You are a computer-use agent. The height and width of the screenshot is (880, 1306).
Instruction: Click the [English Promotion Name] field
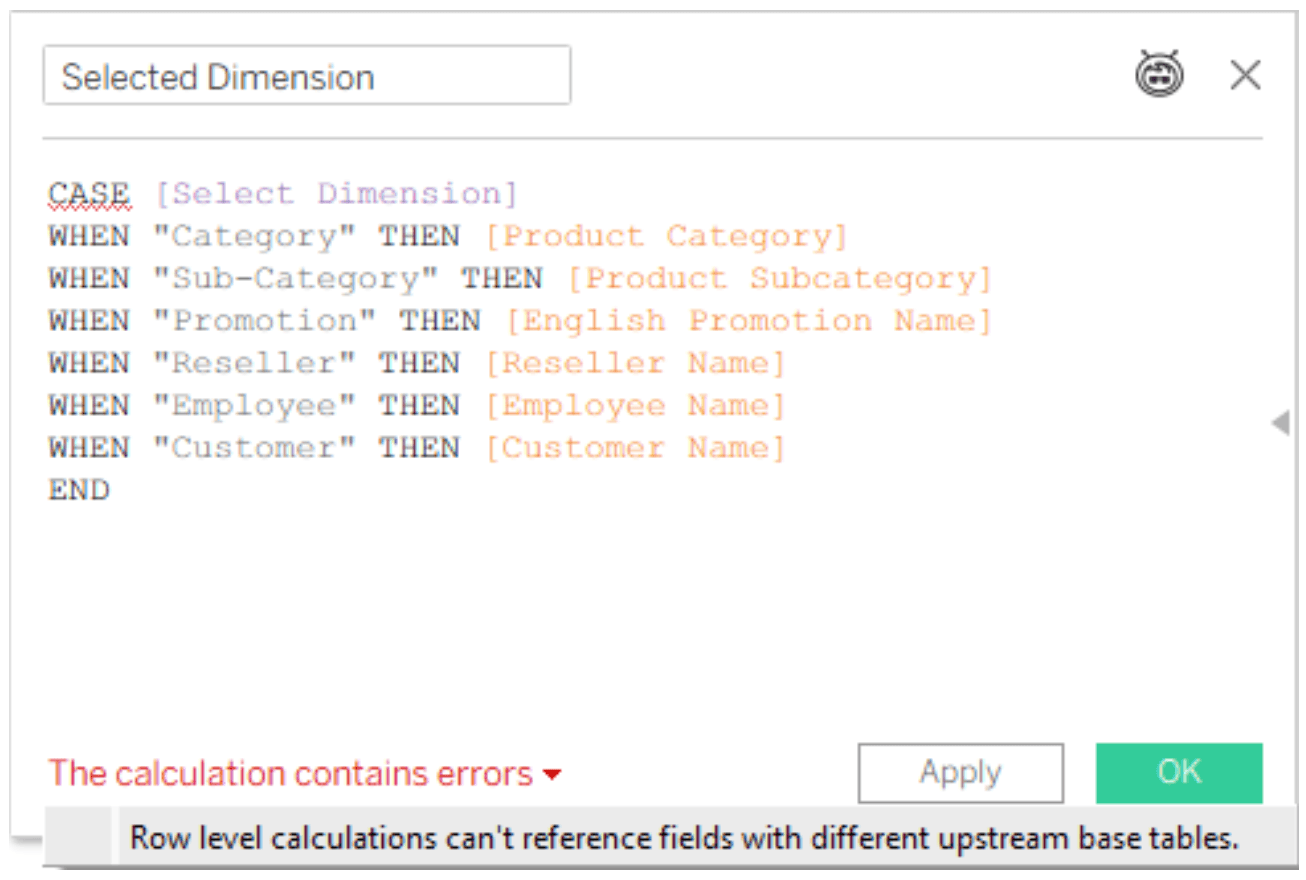coord(748,321)
